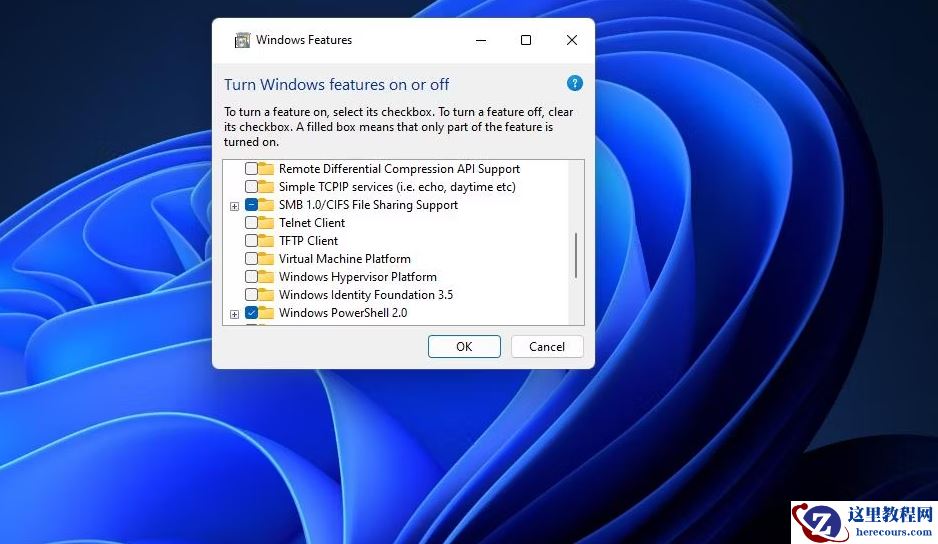Viewport: 938px width, 544px height.
Task: Click folder icon beside Windows Hypervisor Platform
Action: (266, 276)
